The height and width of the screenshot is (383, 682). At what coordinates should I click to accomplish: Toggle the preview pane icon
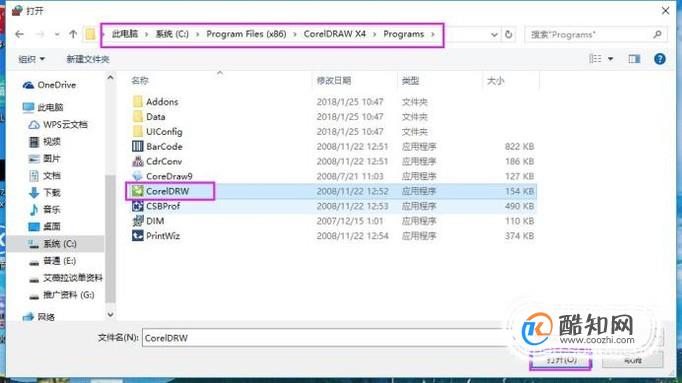pyautogui.click(x=634, y=59)
